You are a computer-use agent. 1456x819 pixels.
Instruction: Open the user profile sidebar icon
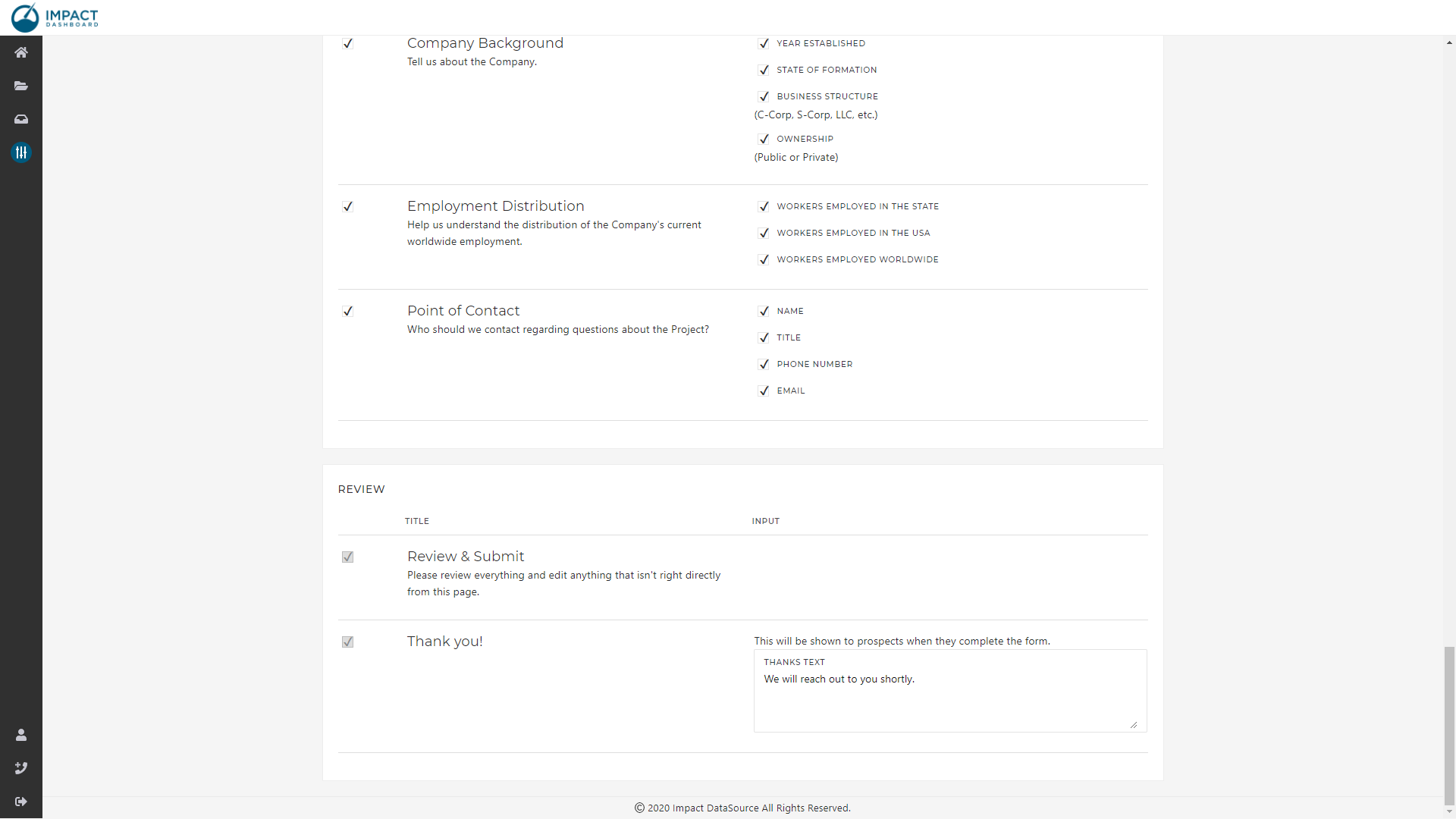[x=21, y=735]
